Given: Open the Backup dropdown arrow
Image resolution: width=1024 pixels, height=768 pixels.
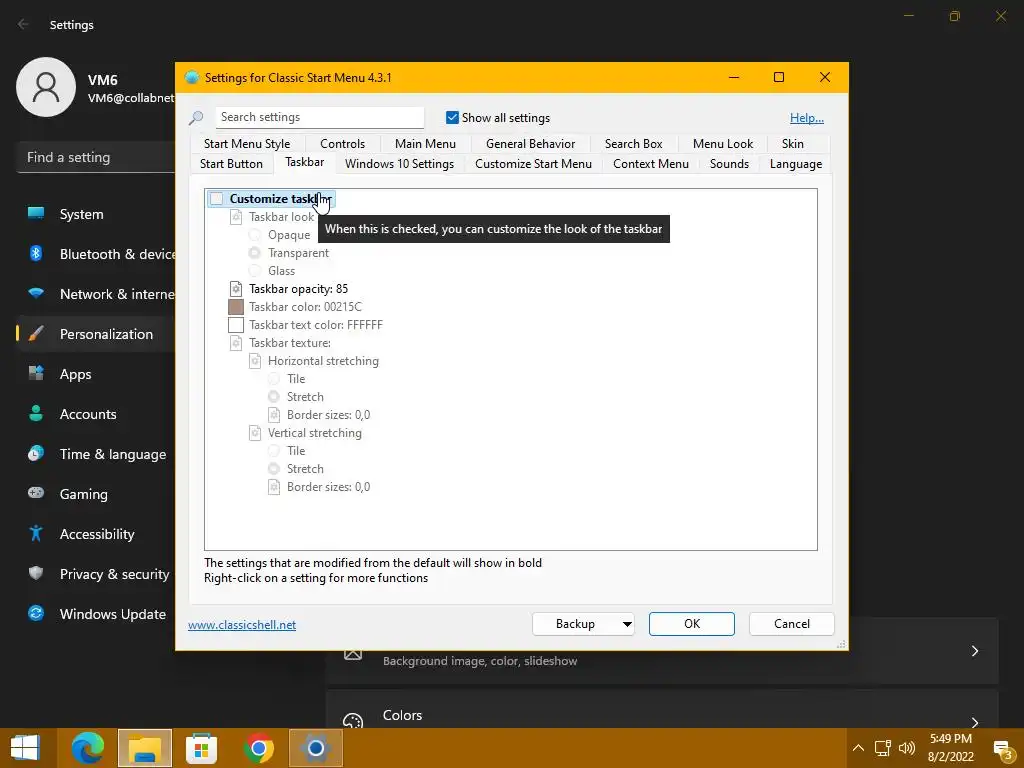Looking at the screenshot, I should (627, 624).
